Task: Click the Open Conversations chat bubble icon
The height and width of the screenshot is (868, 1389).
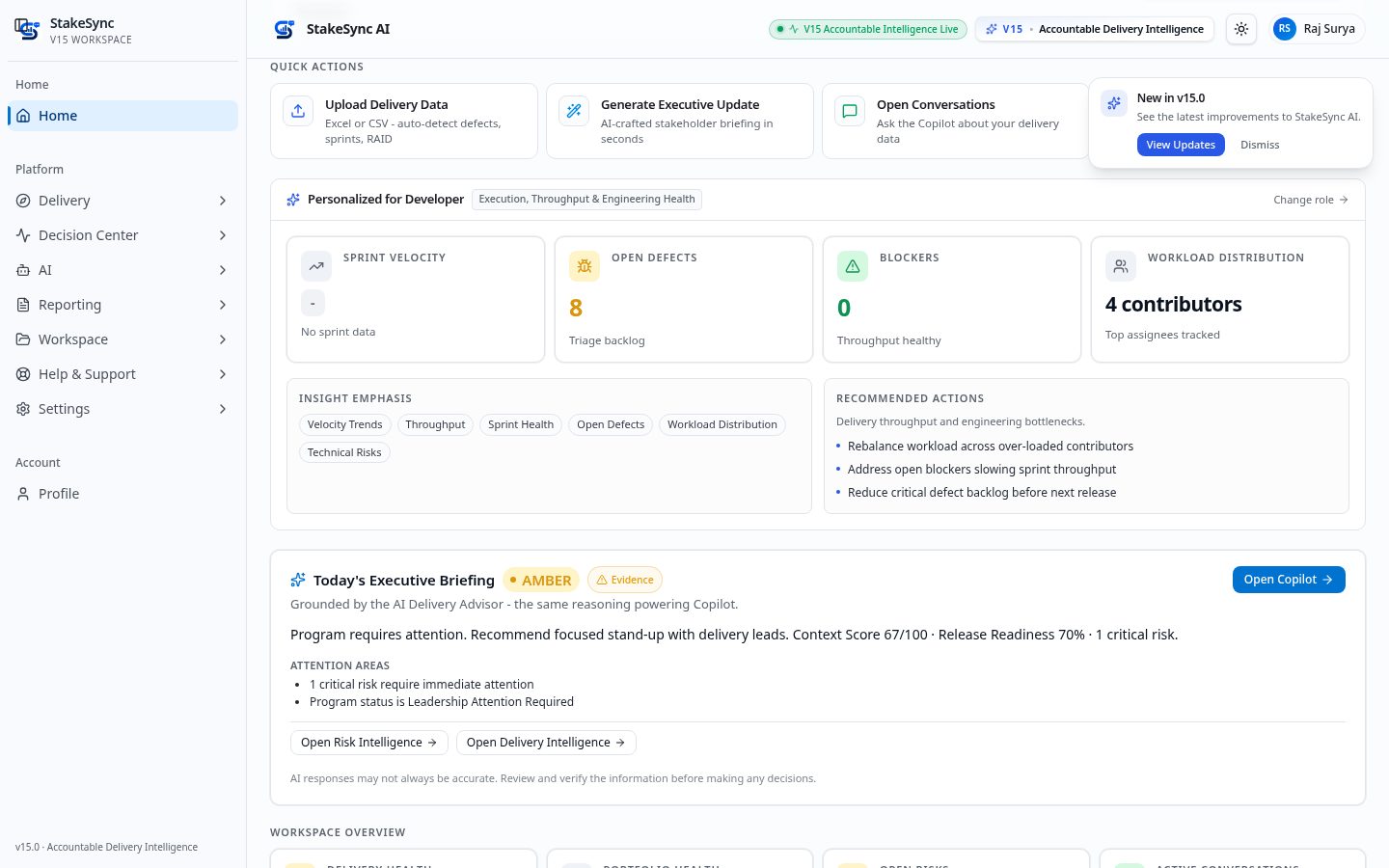Action: click(x=850, y=111)
